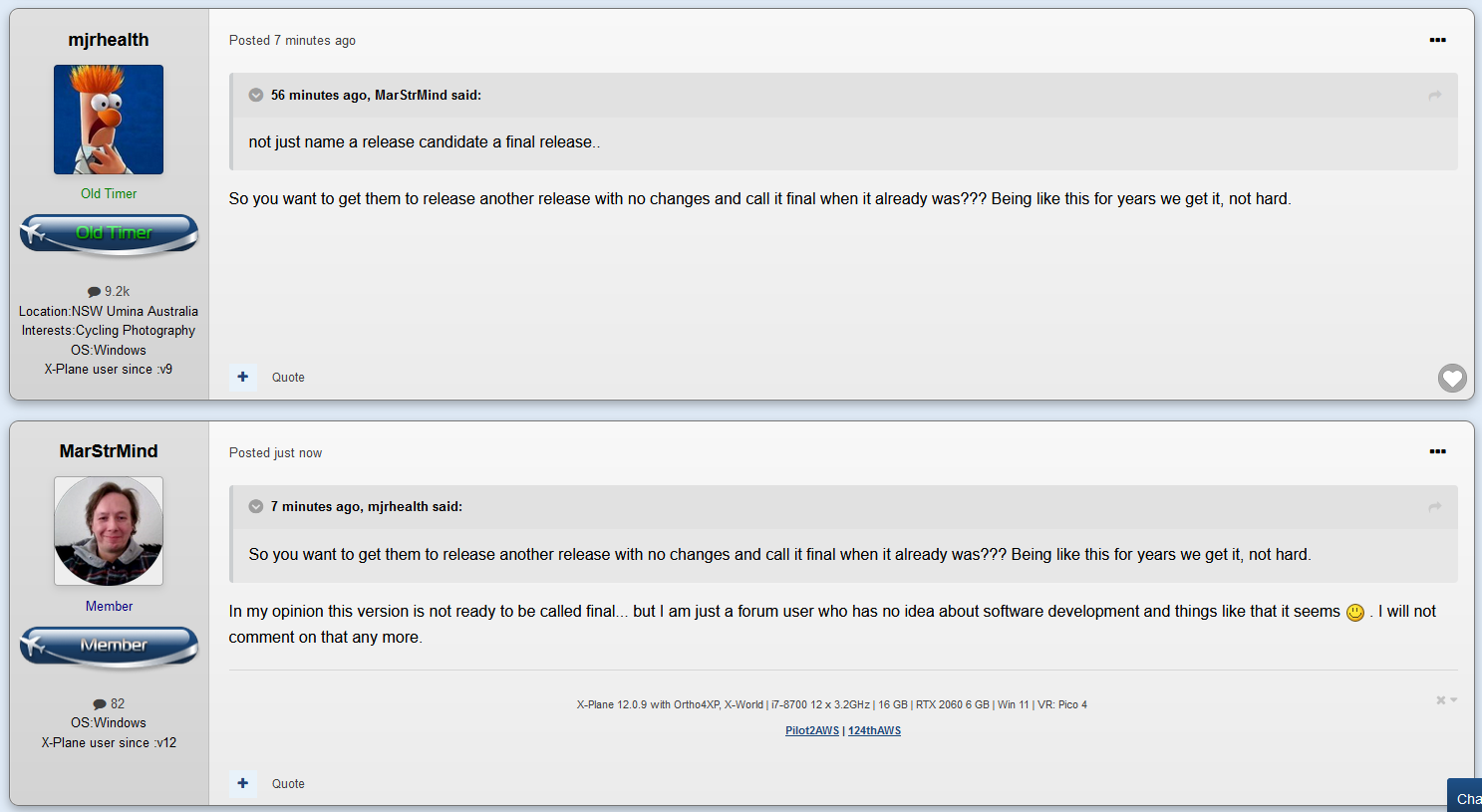Click the Member rank badge
The image size is (1482, 812).
(109, 647)
